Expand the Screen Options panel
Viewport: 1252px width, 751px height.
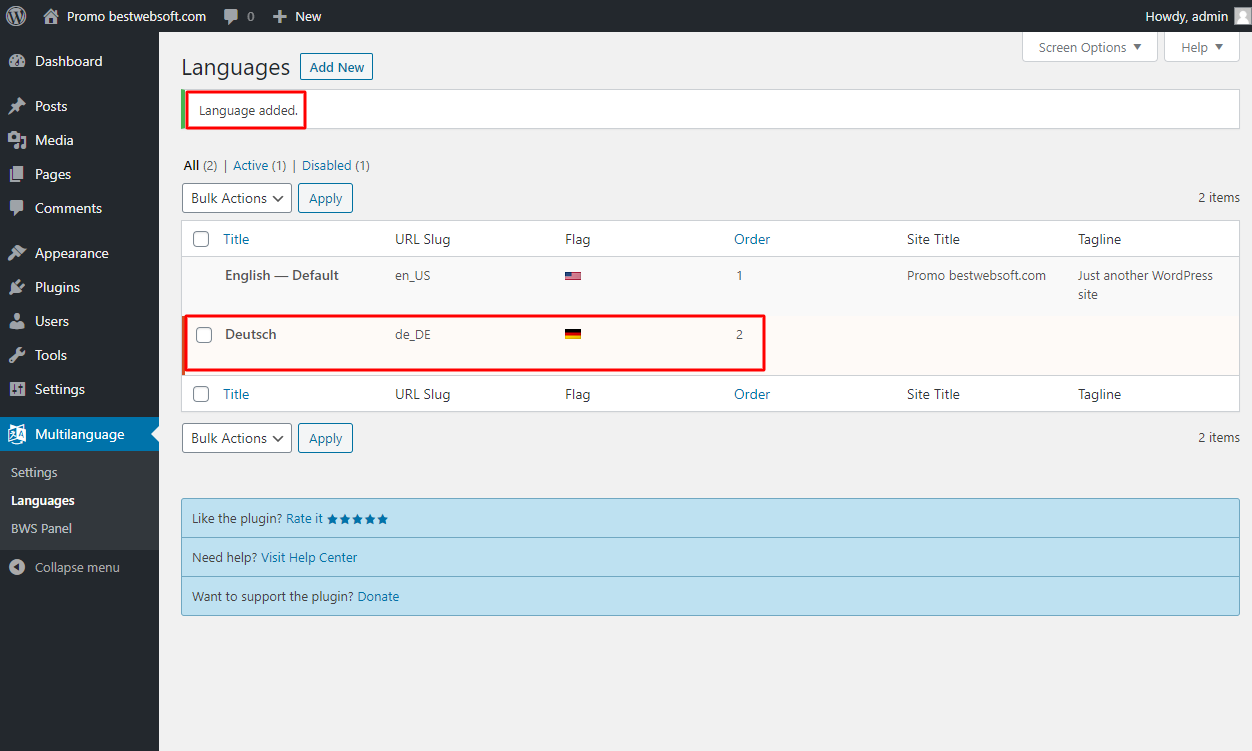coord(1090,47)
